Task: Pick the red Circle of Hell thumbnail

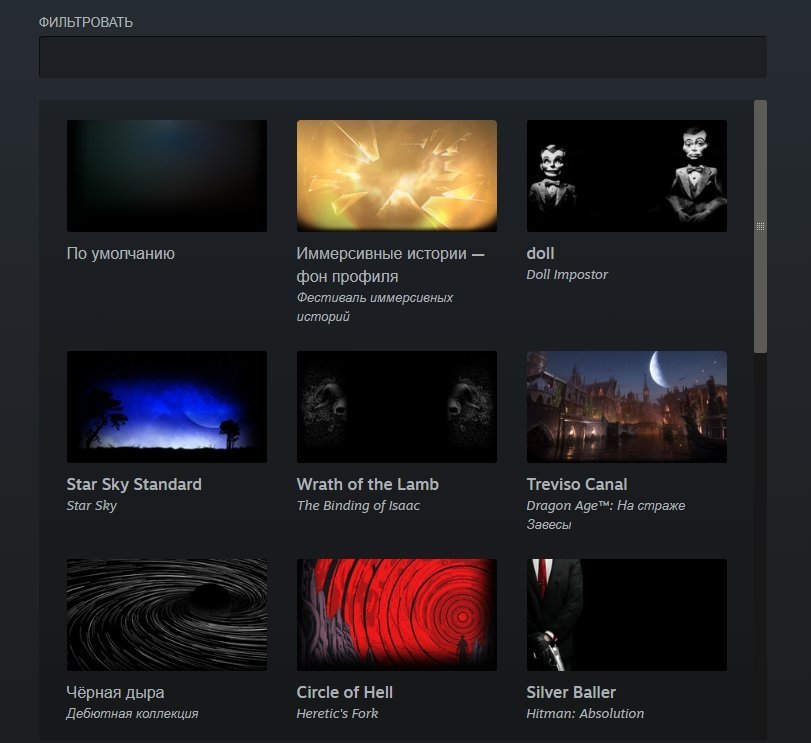Action: pos(397,615)
